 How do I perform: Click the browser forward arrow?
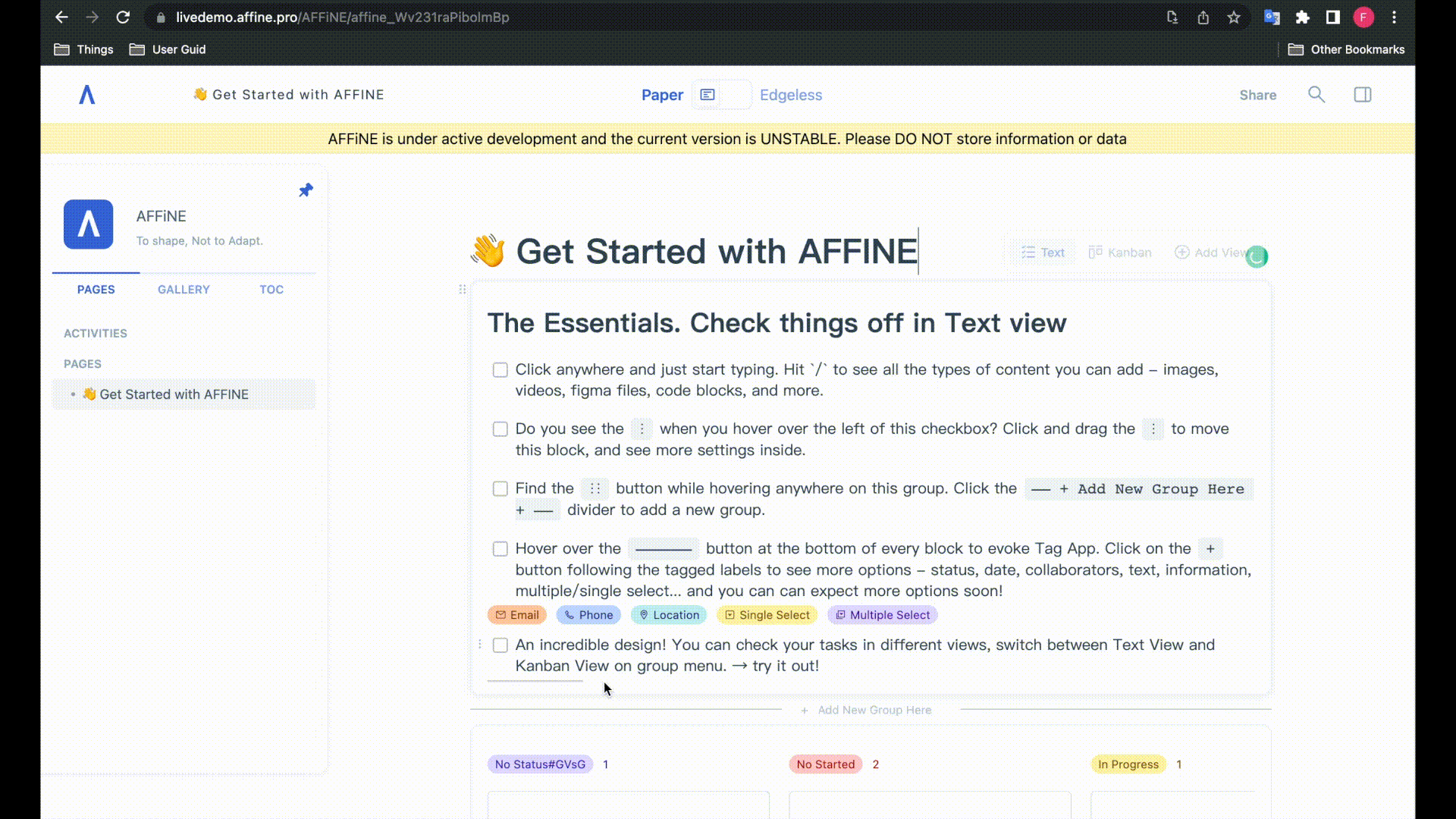92,17
